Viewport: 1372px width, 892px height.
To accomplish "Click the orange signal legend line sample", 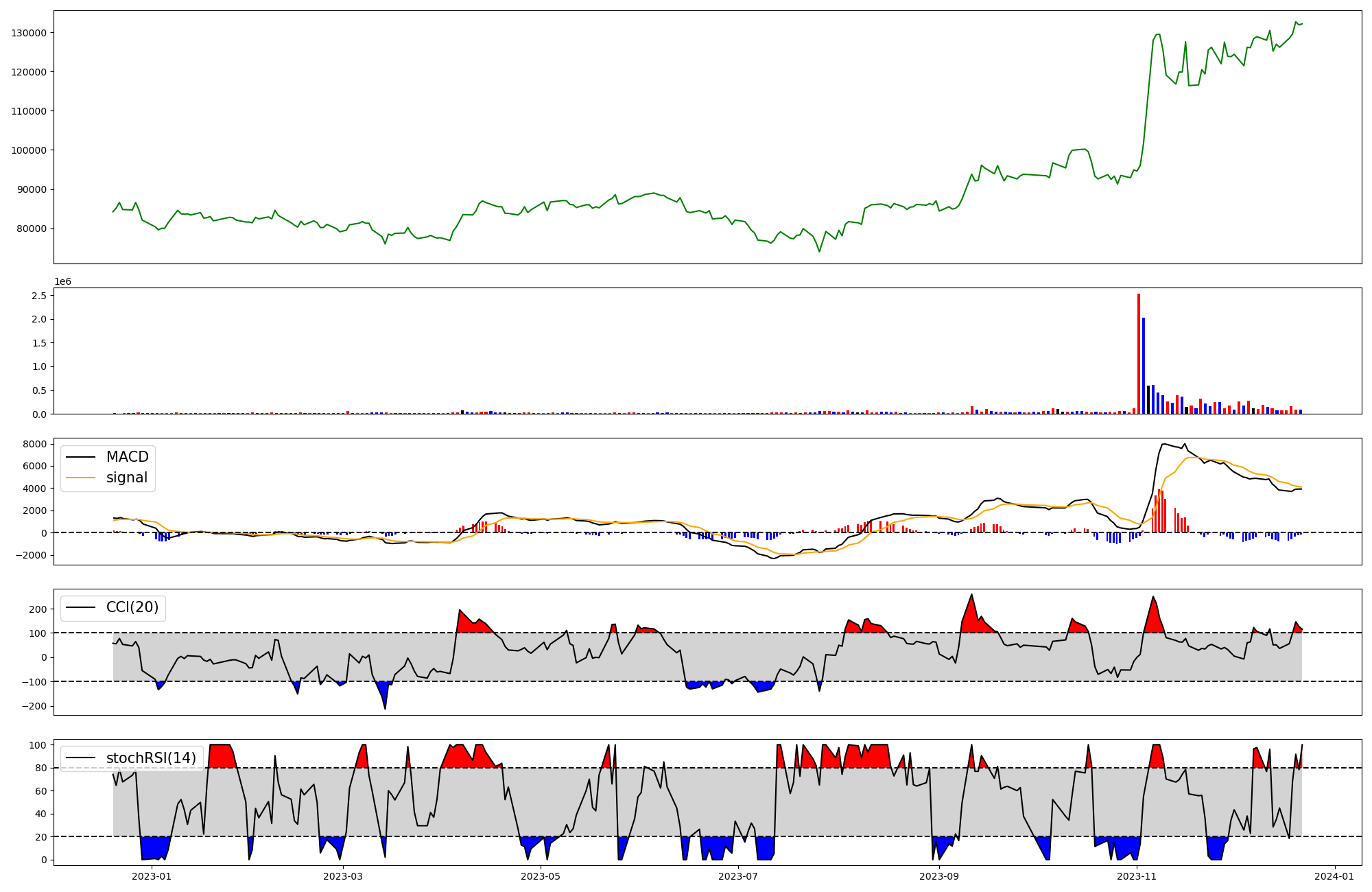I will 80,478.
